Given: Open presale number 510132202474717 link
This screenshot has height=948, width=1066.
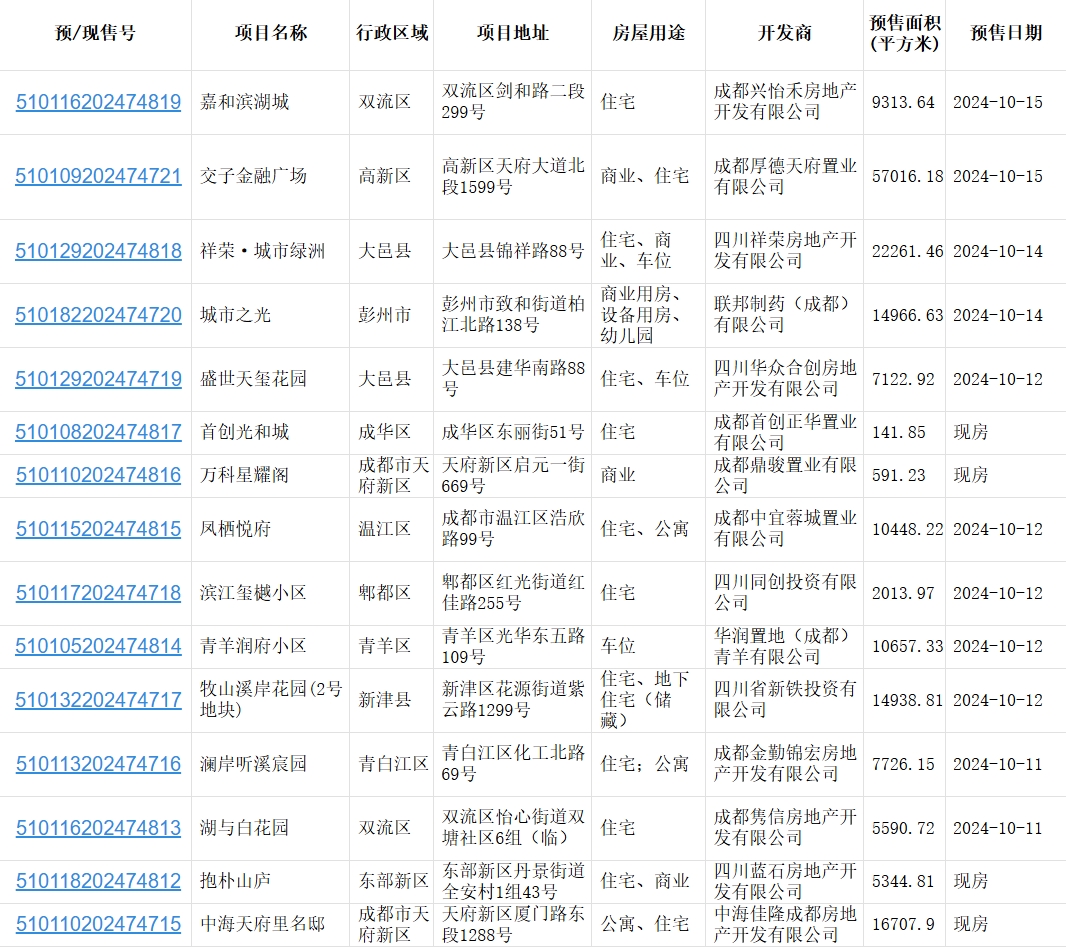Looking at the screenshot, I should (99, 700).
